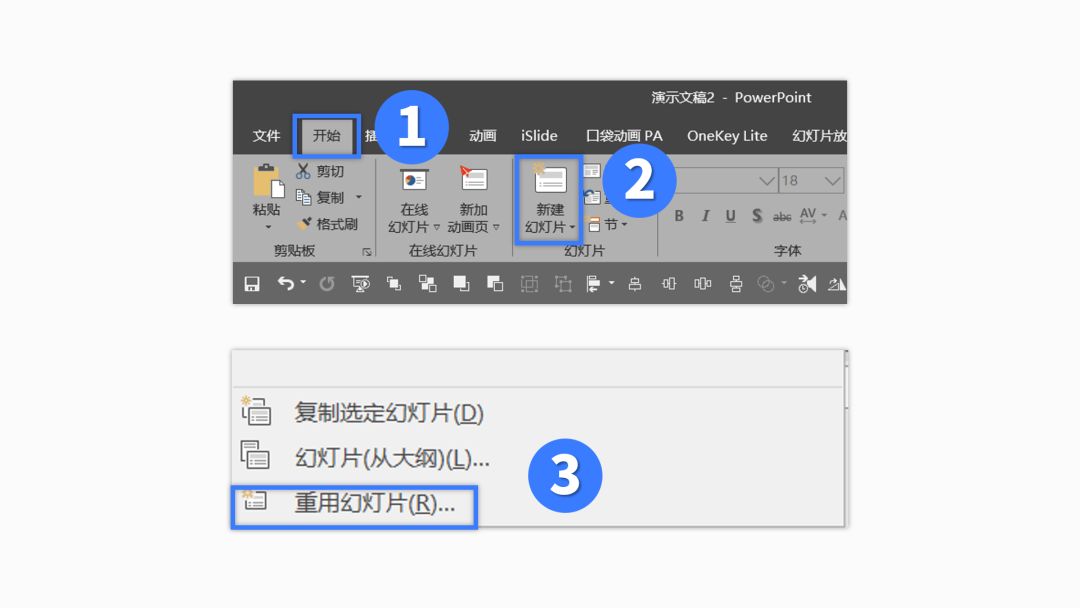The width and height of the screenshot is (1080, 608).
Task: Toggle Strikethrough (abc) formatting
Action: pos(782,217)
